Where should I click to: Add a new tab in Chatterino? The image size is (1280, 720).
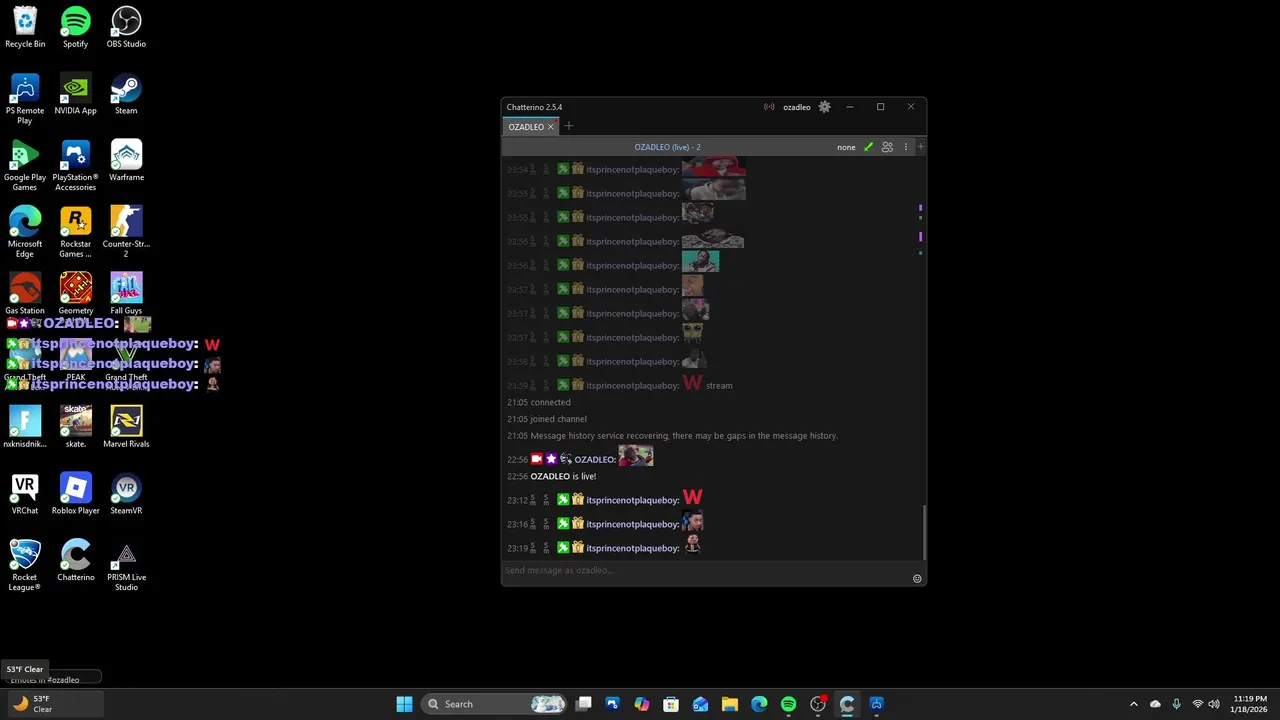(569, 126)
